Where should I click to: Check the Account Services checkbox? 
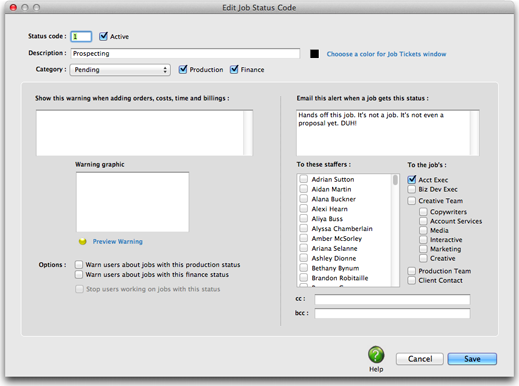[x=423, y=221]
